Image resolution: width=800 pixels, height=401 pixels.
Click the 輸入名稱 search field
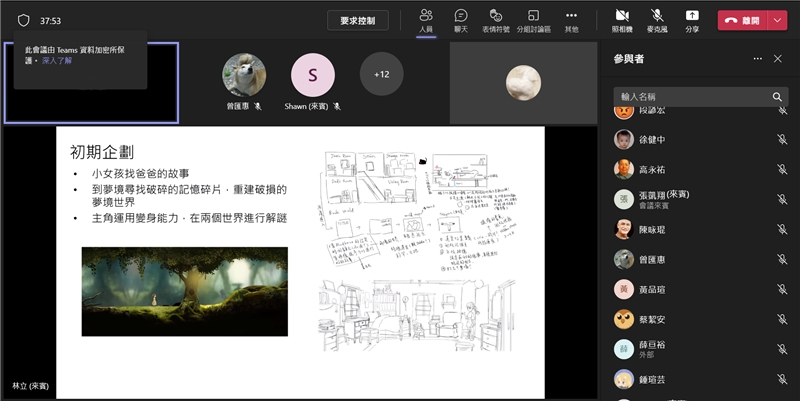692,97
